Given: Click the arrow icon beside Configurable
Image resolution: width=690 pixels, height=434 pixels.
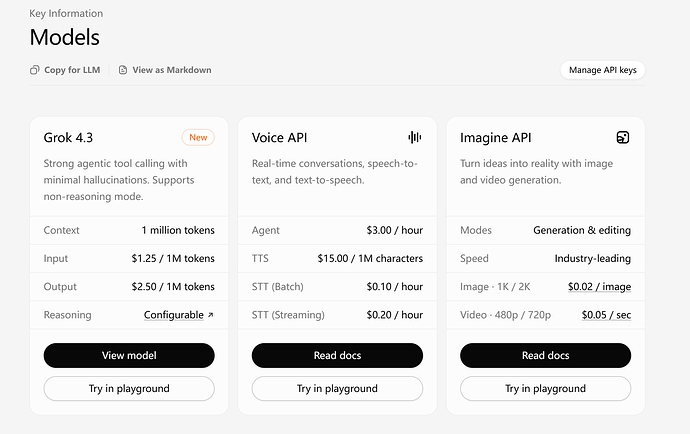Looking at the screenshot, I should [211, 315].
